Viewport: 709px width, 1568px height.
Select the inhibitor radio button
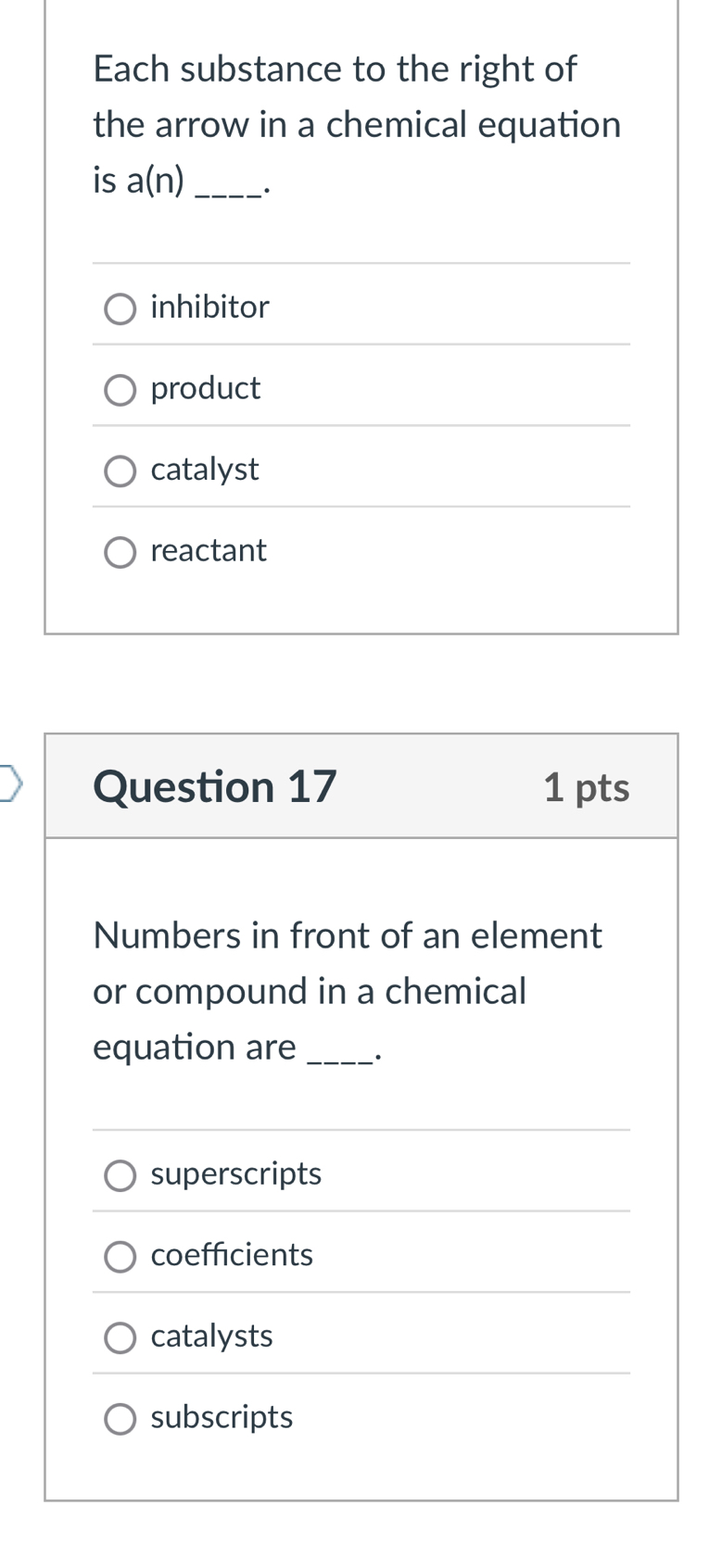120,309
